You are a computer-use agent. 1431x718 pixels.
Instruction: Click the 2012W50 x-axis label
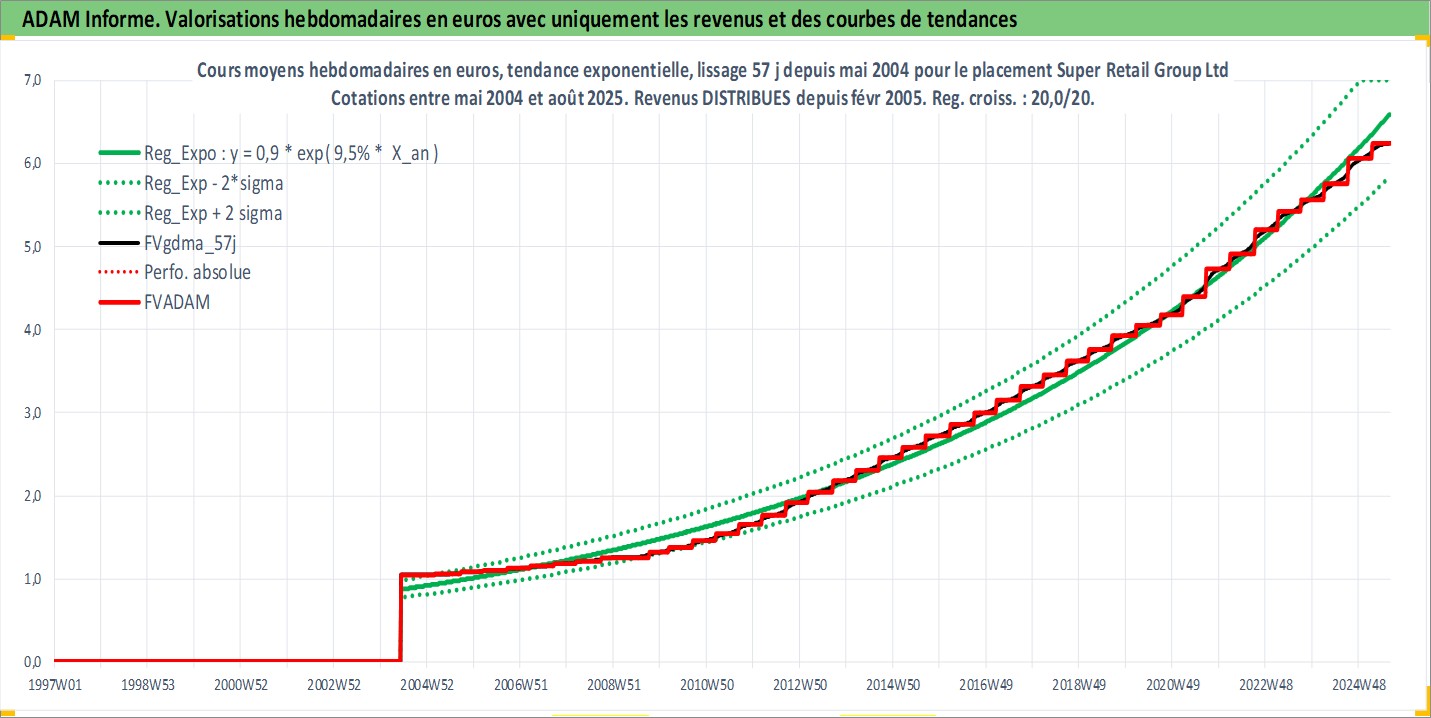point(799,685)
